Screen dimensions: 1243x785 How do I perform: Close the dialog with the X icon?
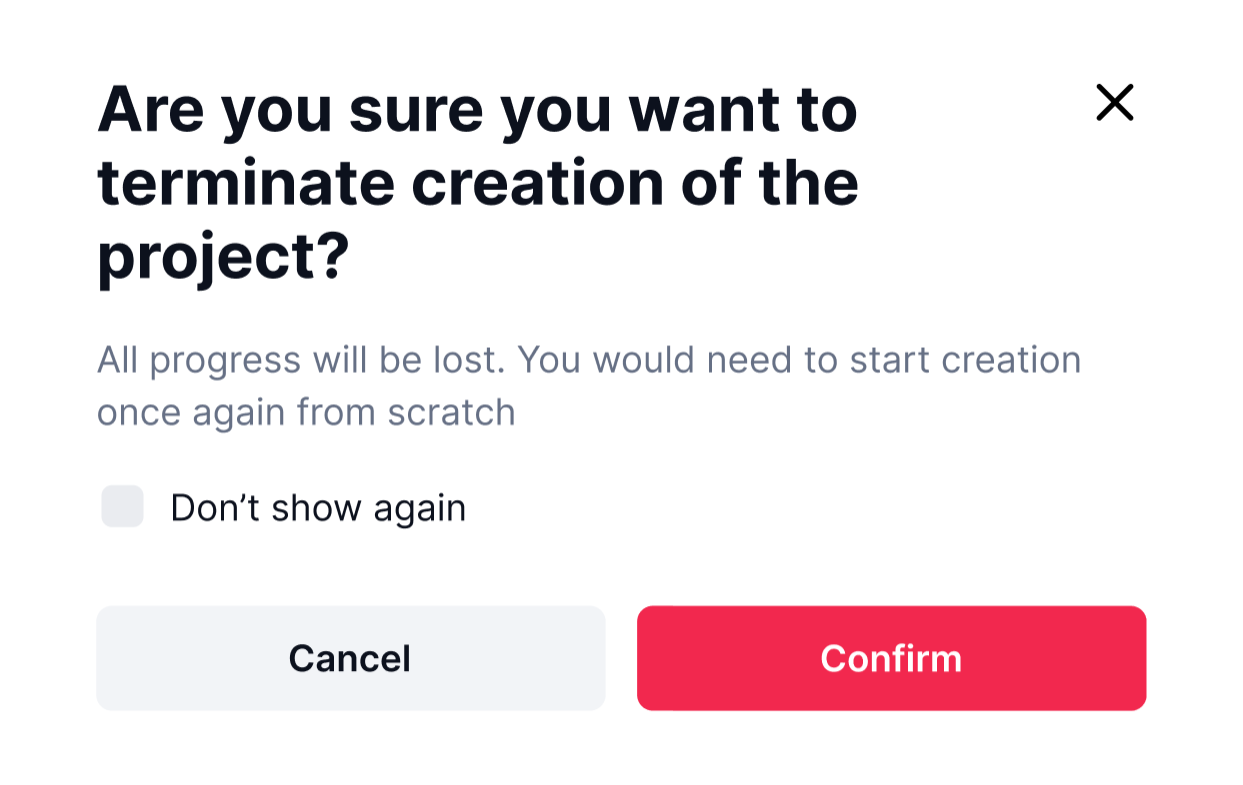pos(1114,102)
